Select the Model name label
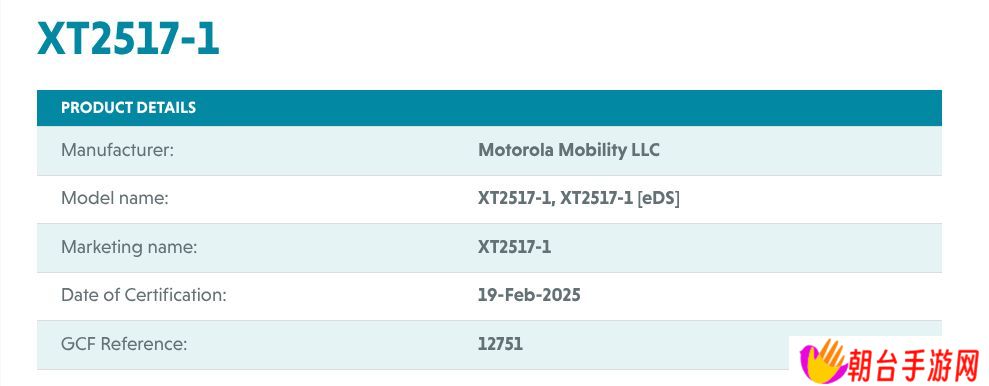Viewport: 989px width, 386px height. pyautogui.click(x=115, y=198)
